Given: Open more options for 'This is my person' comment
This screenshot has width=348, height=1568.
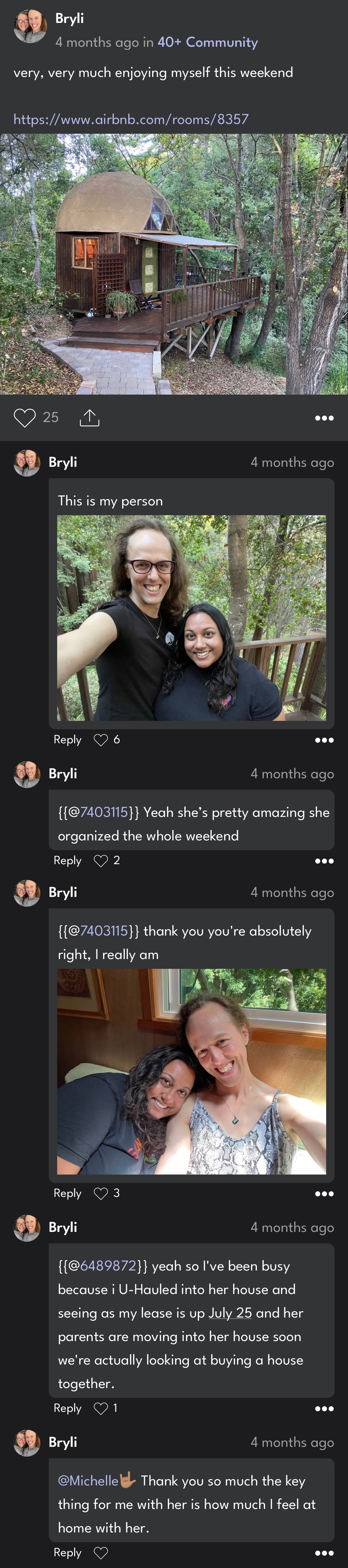Looking at the screenshot, I should 324,740.
